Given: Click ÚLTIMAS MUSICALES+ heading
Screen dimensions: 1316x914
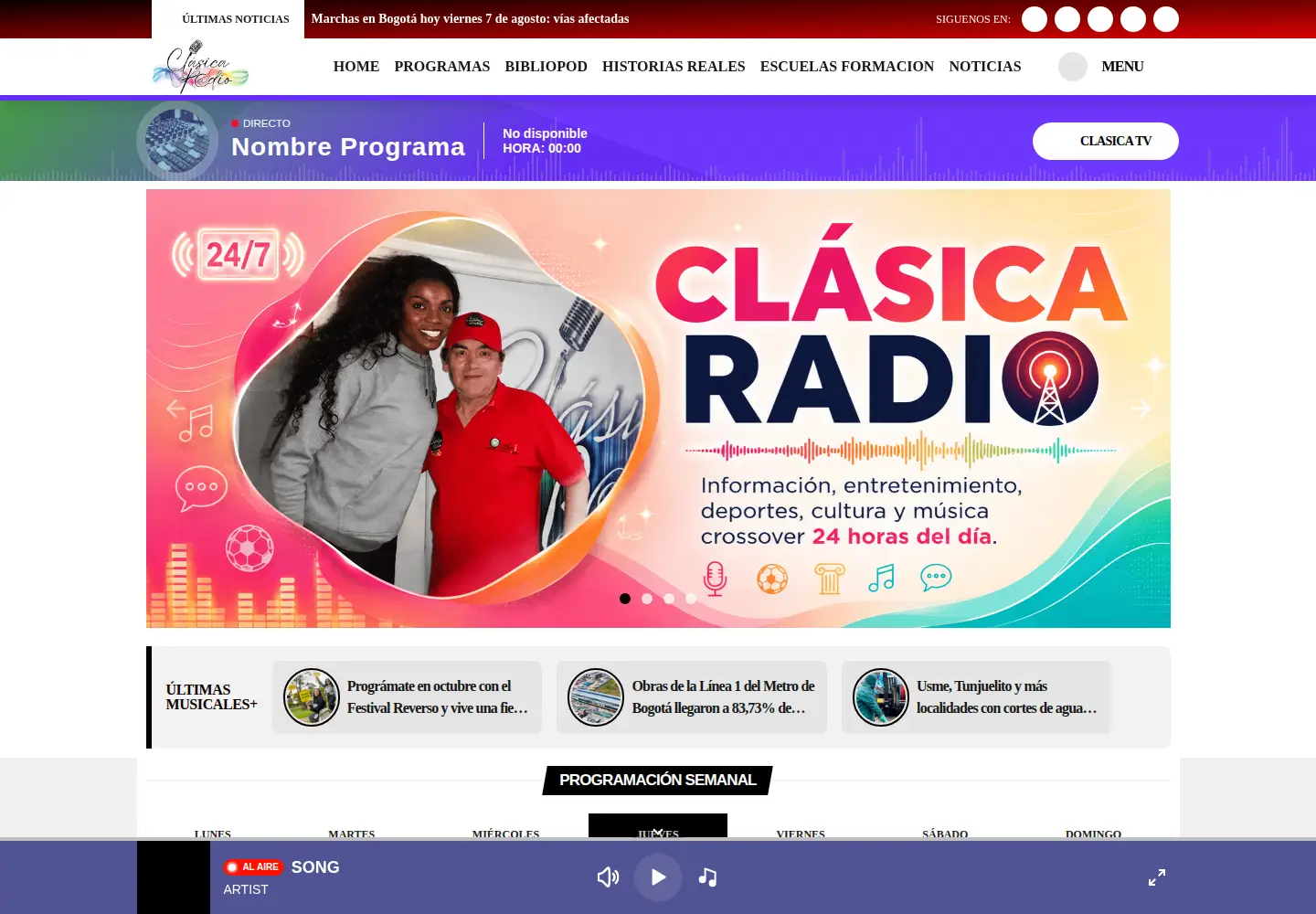Looking at the screenshot, I should [211, 697].
